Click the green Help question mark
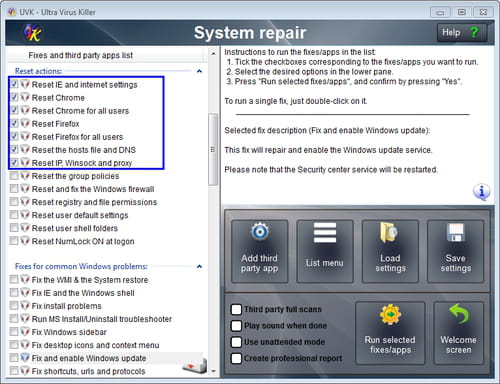 point(474,32)
